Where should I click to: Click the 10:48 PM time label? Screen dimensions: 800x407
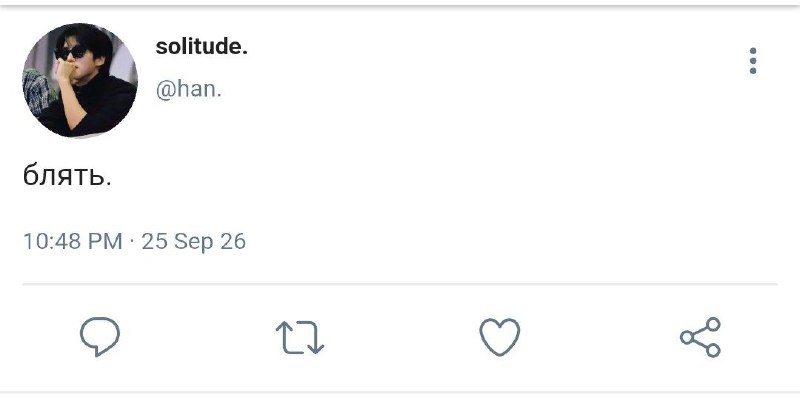[73, 241]
